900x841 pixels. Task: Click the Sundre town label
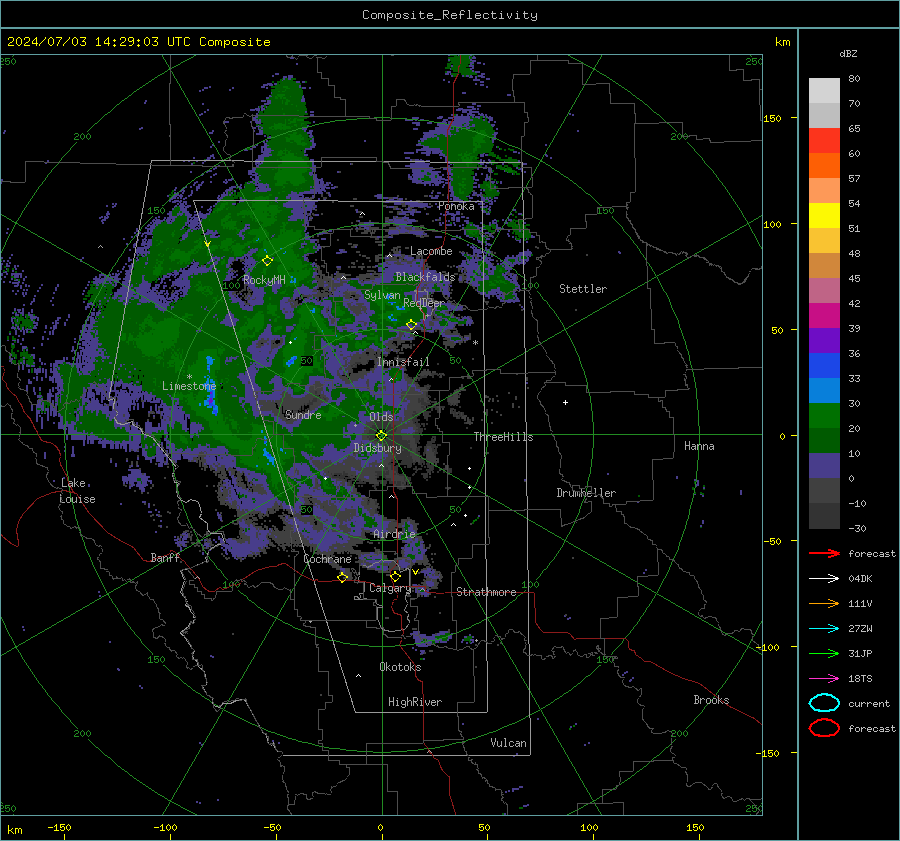tap(303, 414)
